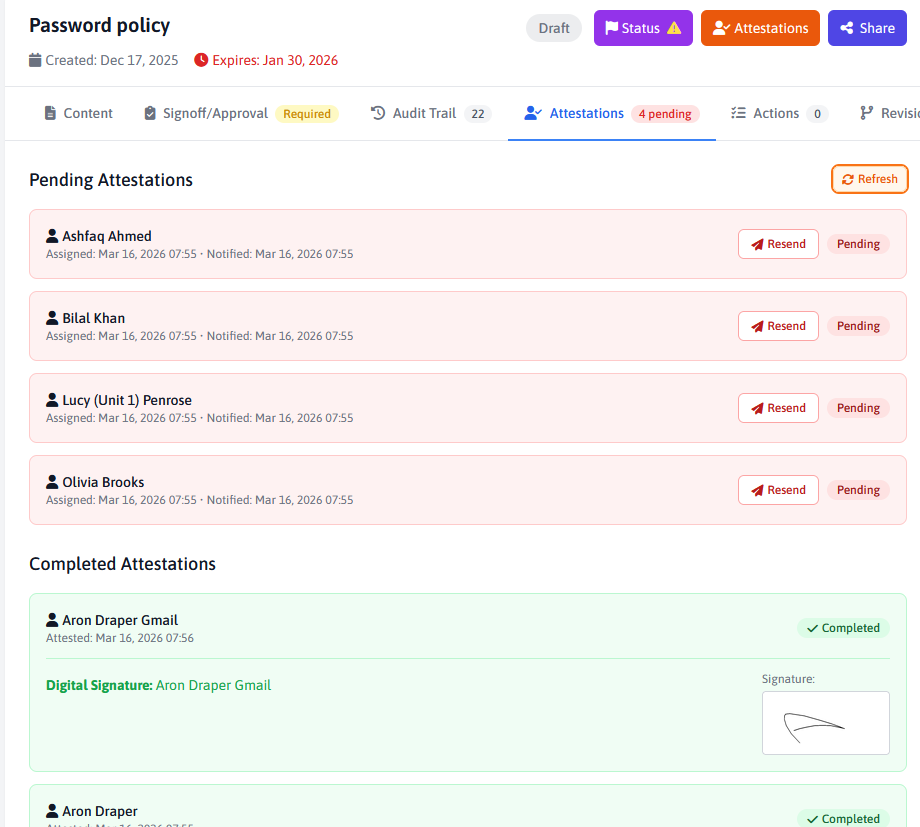The image size is (920, 827).
Task: Resend attestation to Ashfaq Ahmed
Action: (778, 244)
